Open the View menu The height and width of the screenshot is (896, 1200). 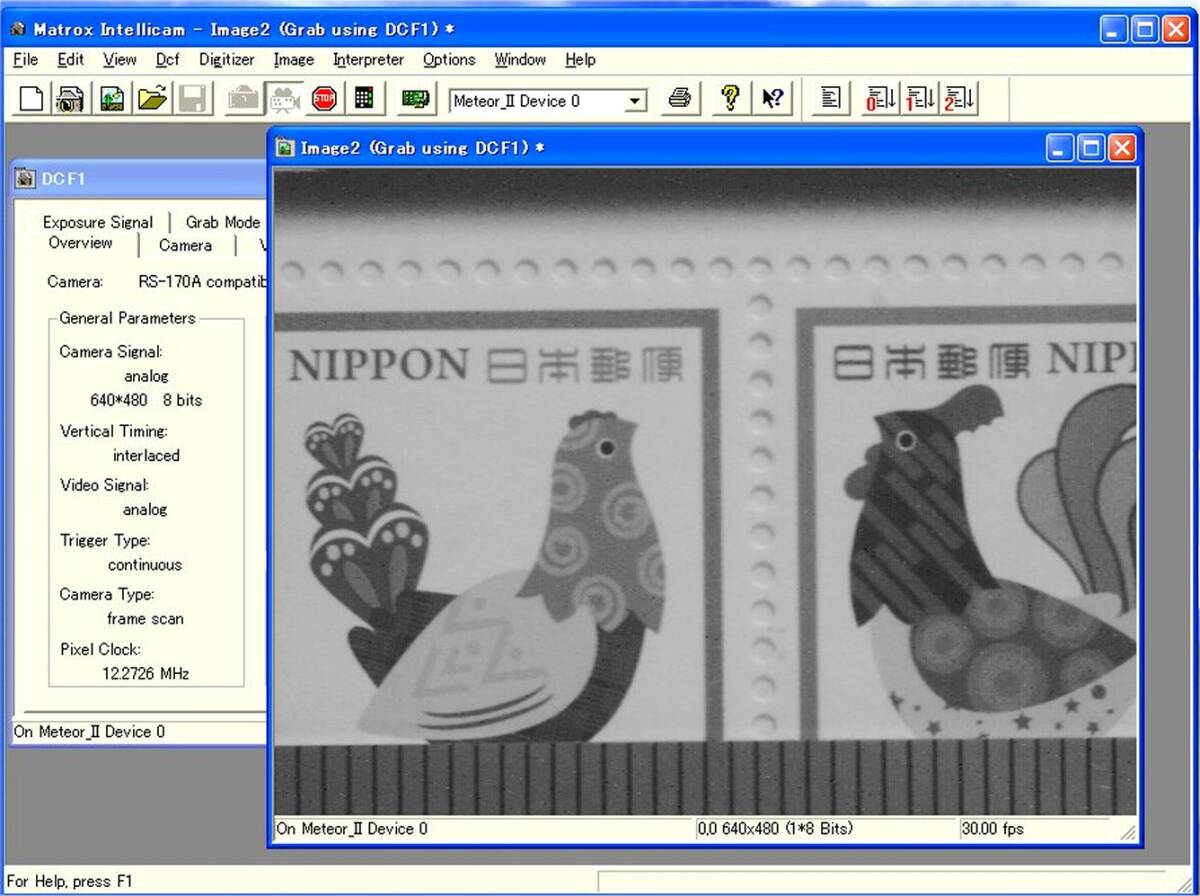[x=119, y=60]
